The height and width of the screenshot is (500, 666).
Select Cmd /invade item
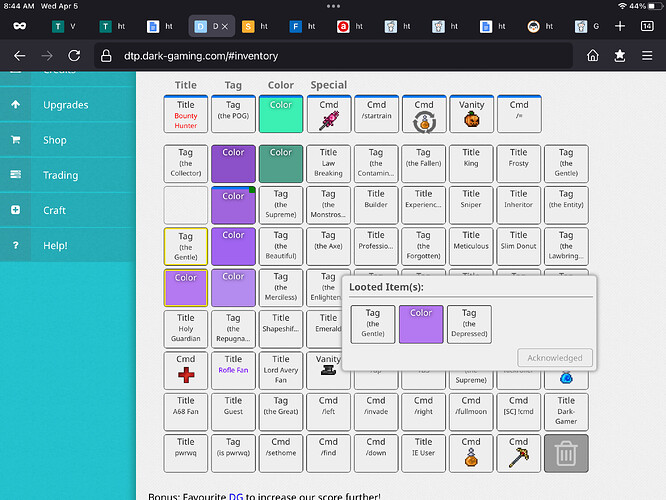[376, 412]
